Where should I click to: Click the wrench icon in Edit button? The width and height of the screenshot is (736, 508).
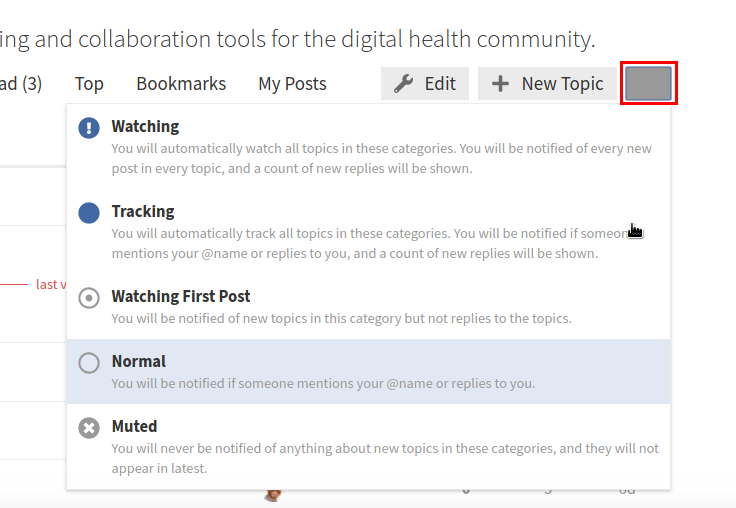pos(403,84)
